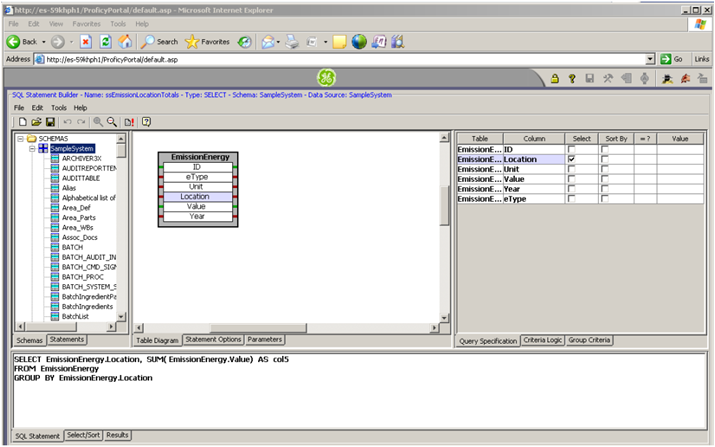Switch to the Parameters tab
Viewport: 715px width, 447px height.
[x=264, y=339]
